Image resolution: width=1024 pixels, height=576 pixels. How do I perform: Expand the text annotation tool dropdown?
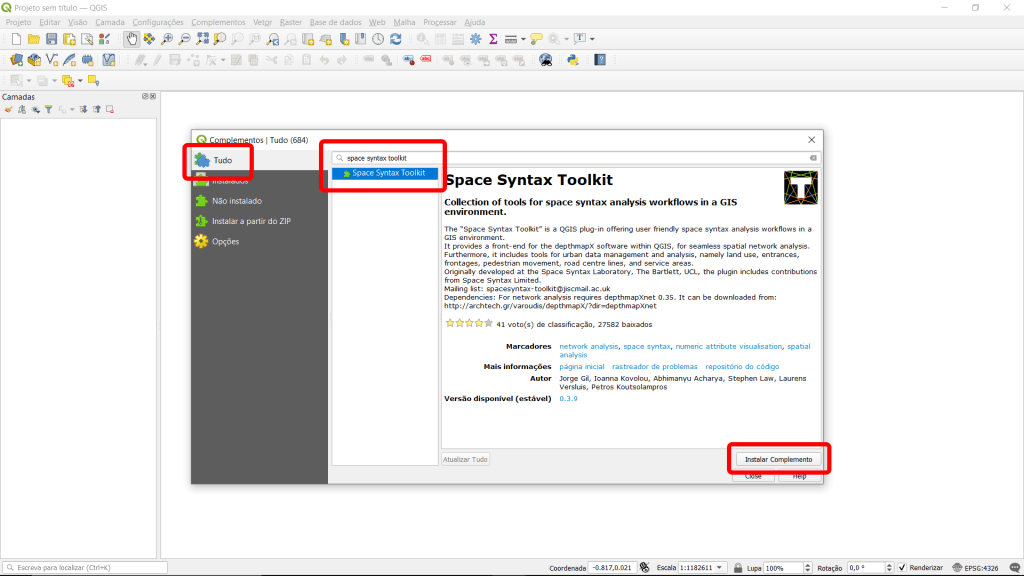click(592, 39)
